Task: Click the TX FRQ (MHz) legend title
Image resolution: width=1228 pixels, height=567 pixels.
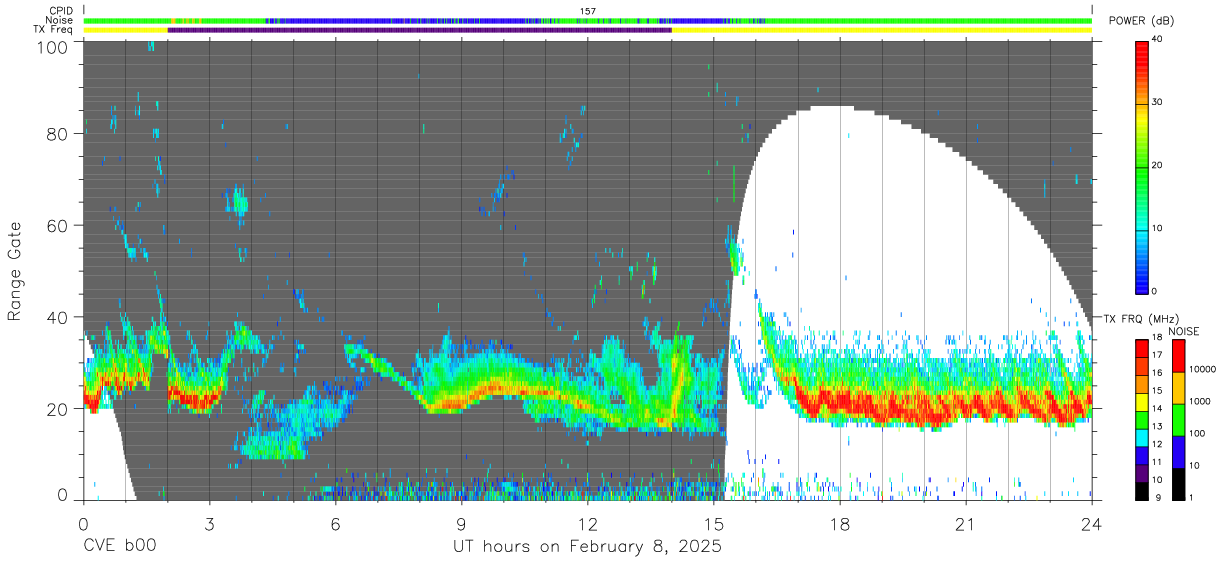Action: coord(1141,319)
